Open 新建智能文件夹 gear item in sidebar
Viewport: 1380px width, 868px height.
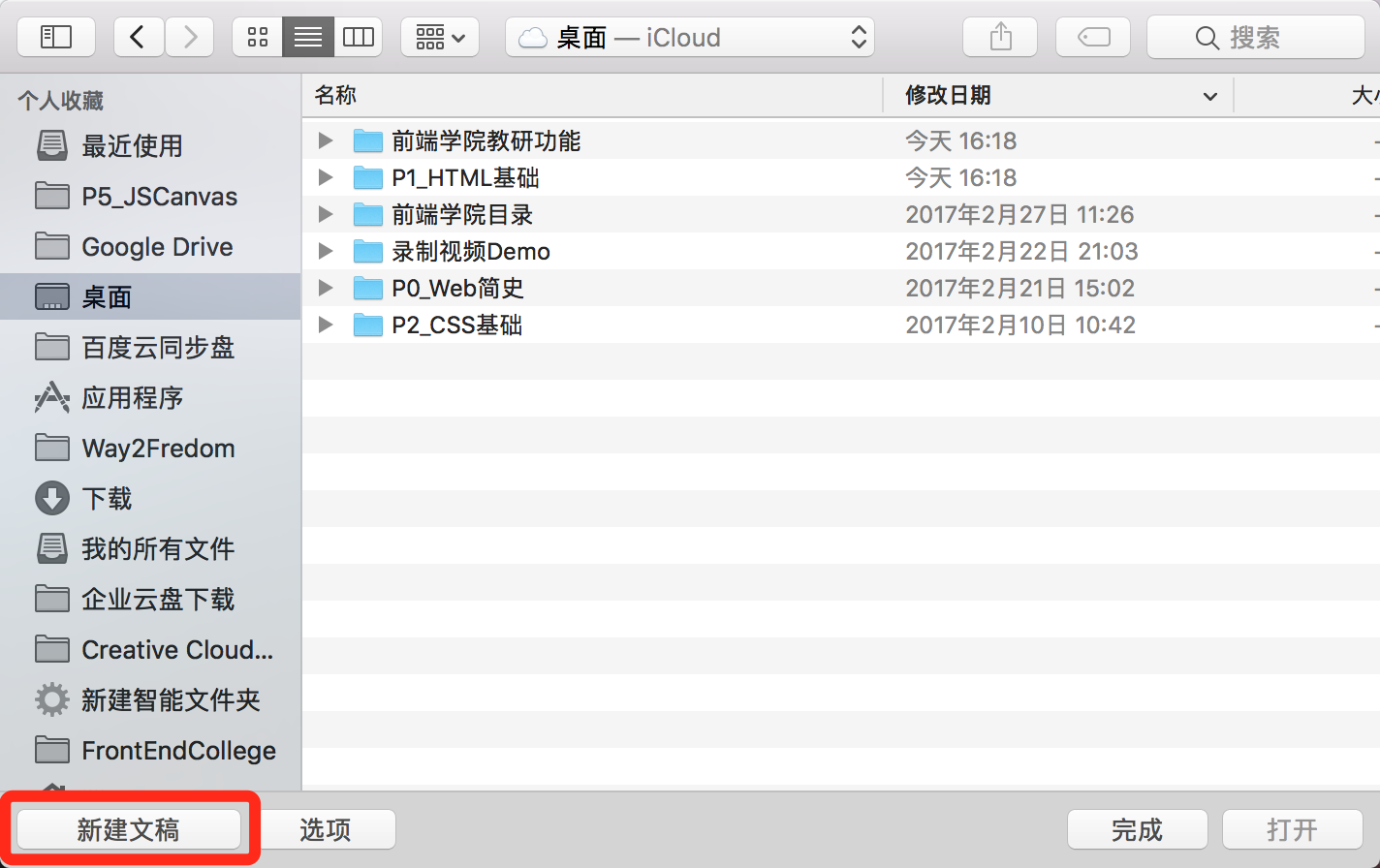pyautogui.click(x=171, y=700)
